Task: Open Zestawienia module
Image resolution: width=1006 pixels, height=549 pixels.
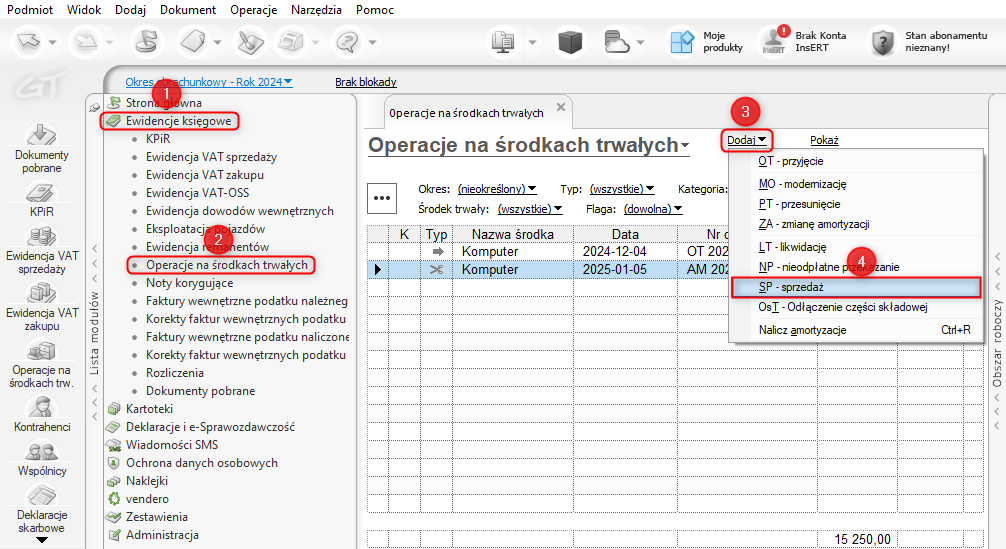Action: [x=157, y=516]
